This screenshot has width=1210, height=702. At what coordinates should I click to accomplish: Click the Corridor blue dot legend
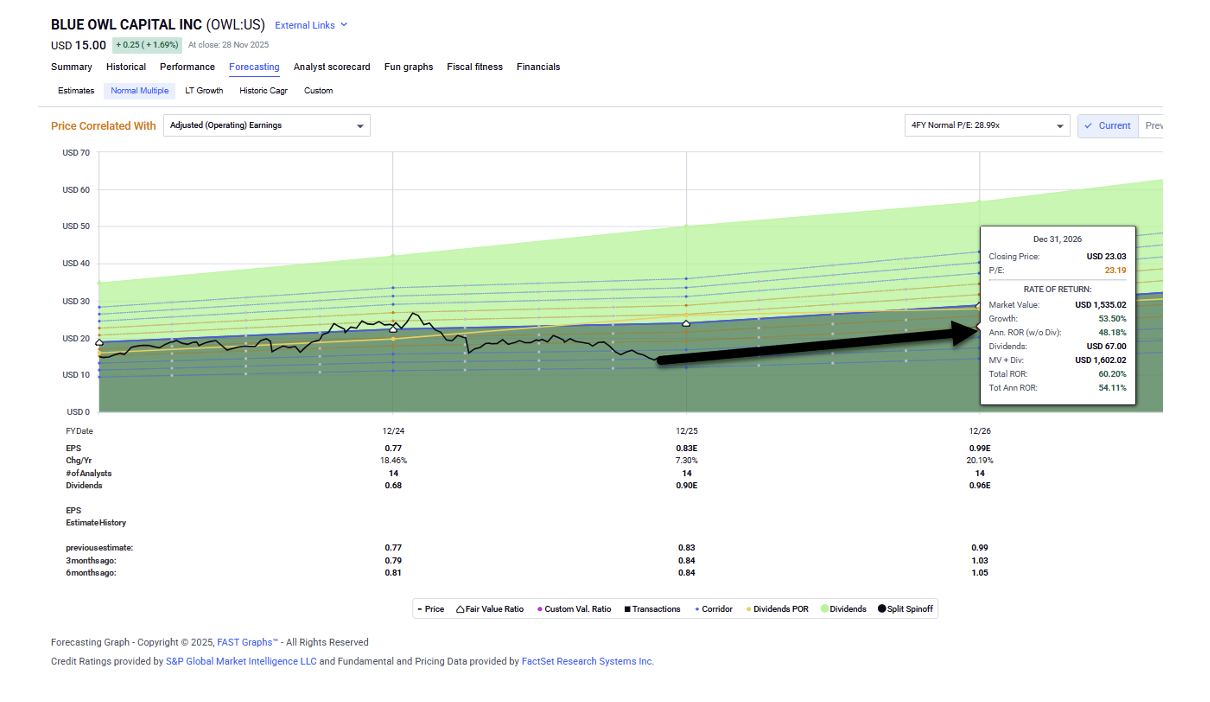696,609
